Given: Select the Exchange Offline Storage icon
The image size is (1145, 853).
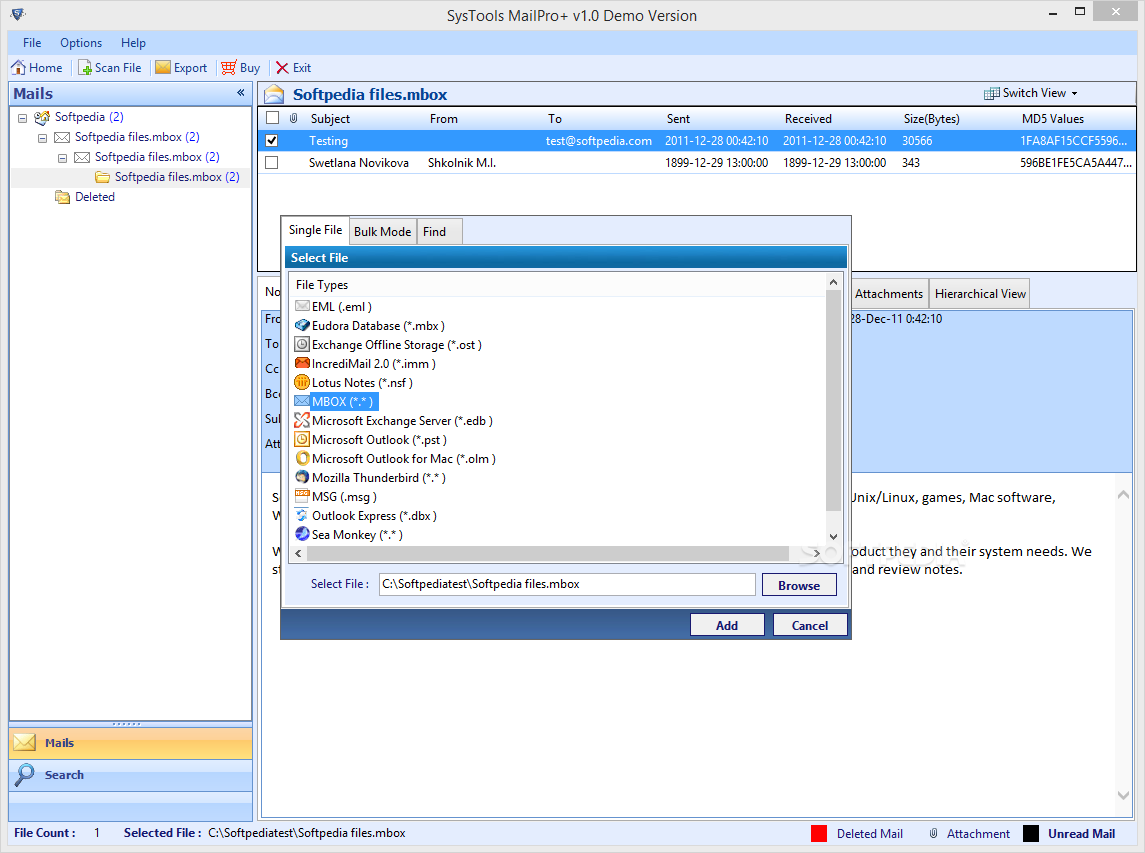Looking at the screenshot, I should (x=302, y=344).
